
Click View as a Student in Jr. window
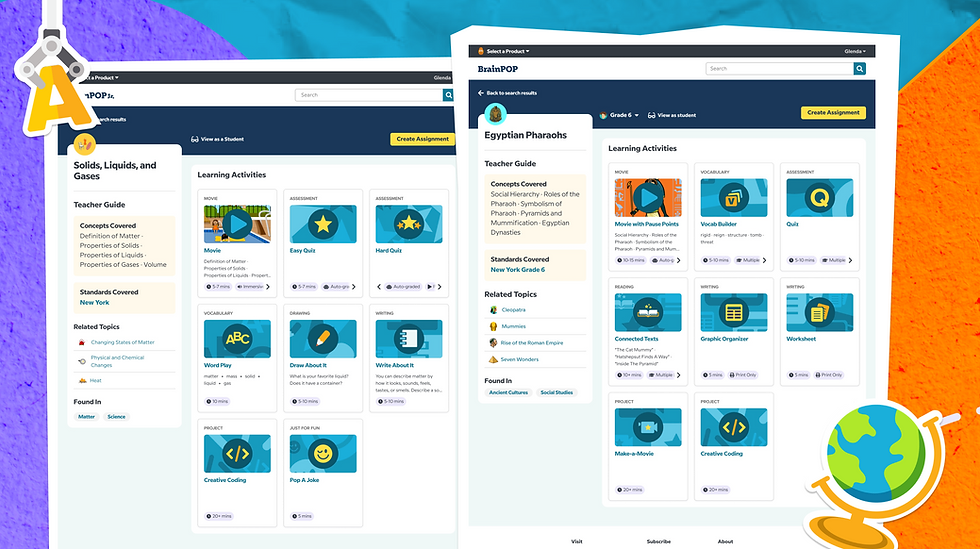[218, 139]
